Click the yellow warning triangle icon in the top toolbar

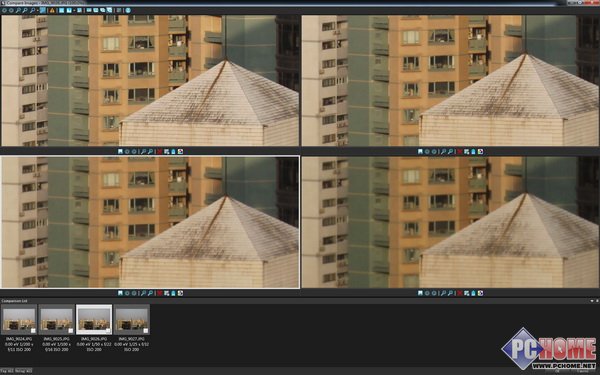point(52,10)
